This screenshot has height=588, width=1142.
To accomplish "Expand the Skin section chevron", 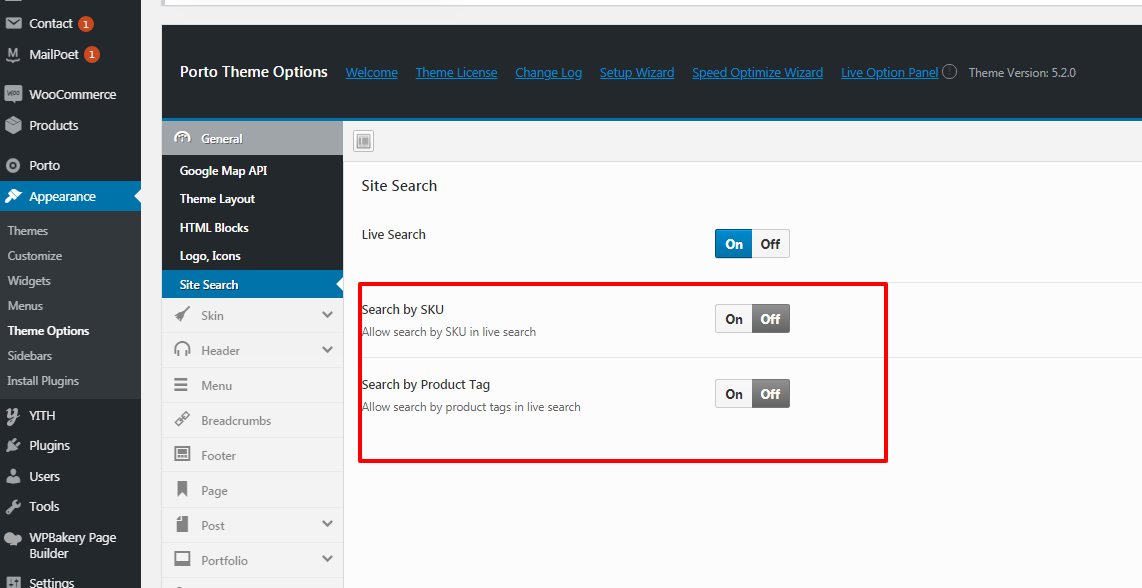I will point(327,315).
